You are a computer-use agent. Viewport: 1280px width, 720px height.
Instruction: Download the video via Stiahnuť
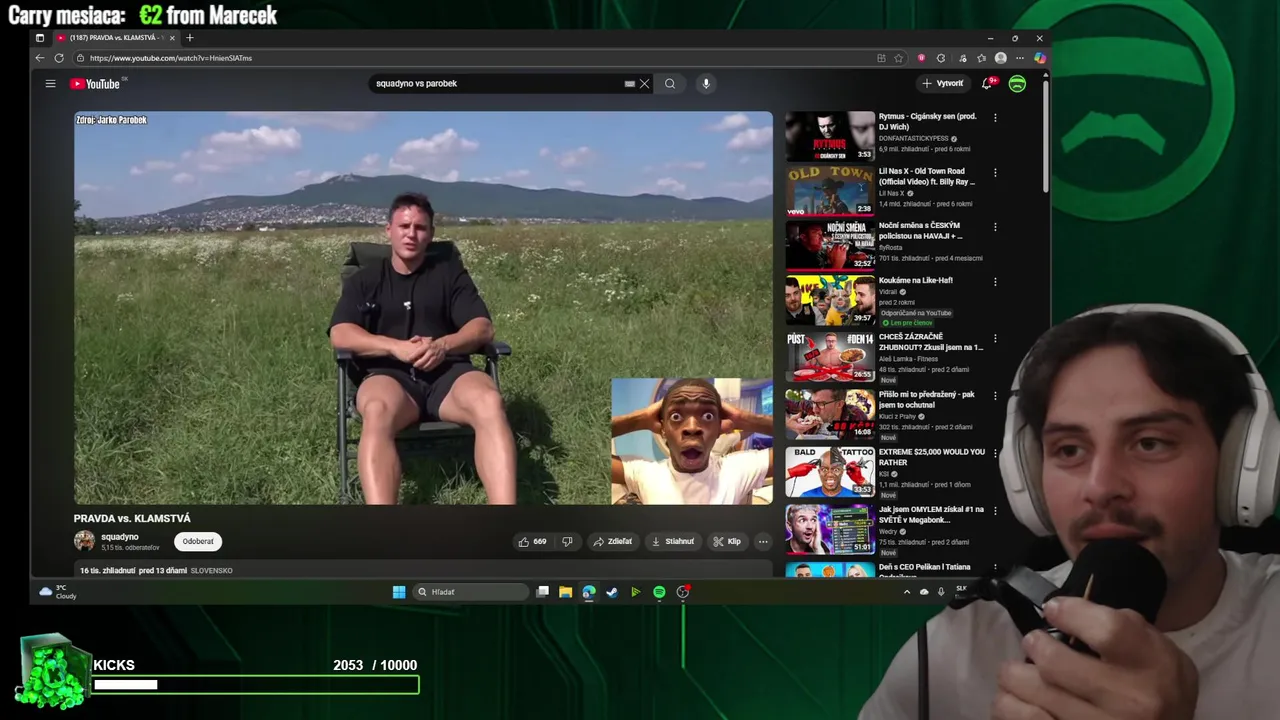click(673, 542)
